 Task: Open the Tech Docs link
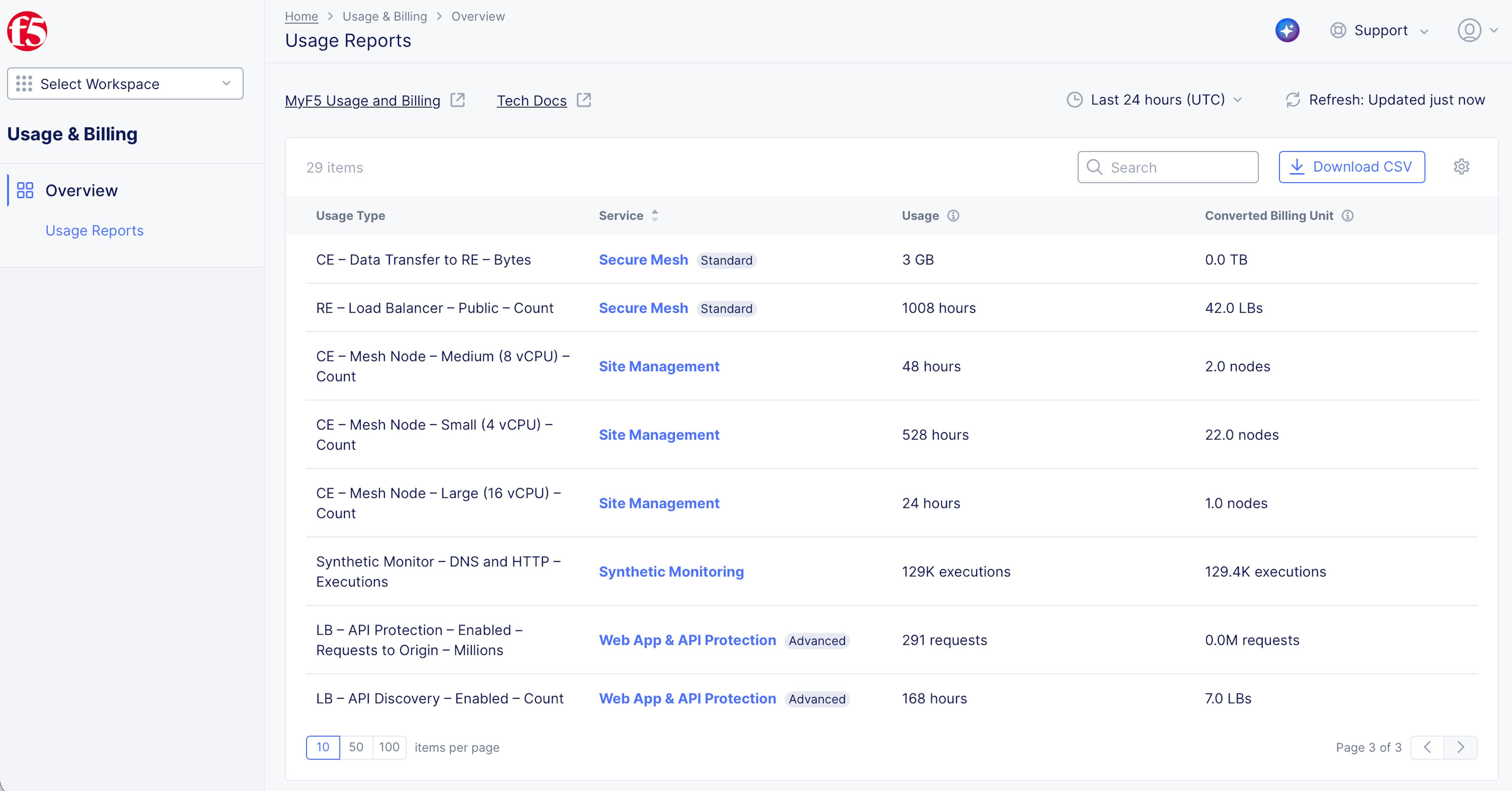(x=532, y=101)
